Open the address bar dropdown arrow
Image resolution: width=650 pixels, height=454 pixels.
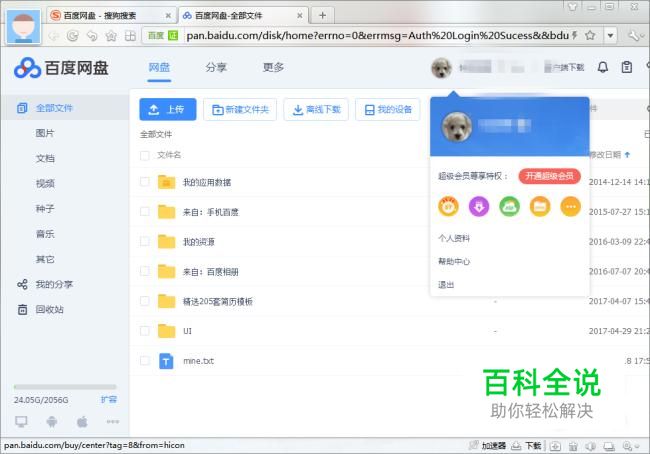pos(610,36)
